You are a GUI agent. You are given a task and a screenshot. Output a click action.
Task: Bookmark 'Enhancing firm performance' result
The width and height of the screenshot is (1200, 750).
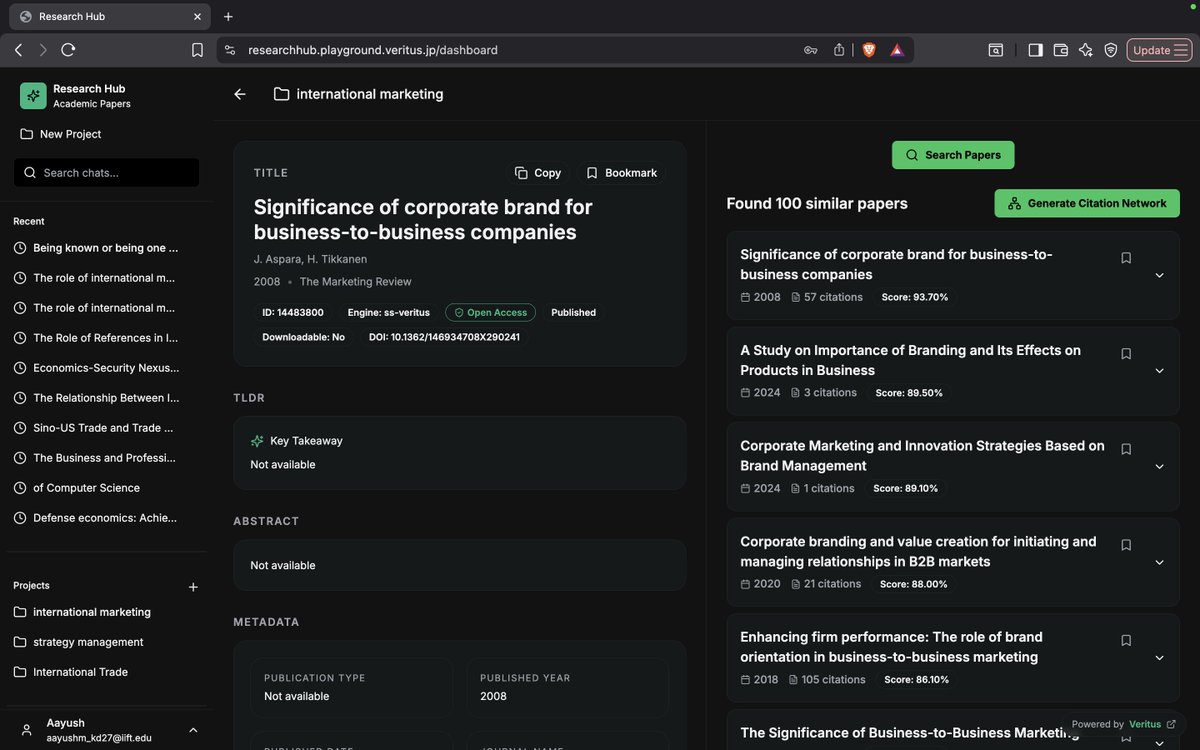pyautogui.click(x=1126, y=640)
